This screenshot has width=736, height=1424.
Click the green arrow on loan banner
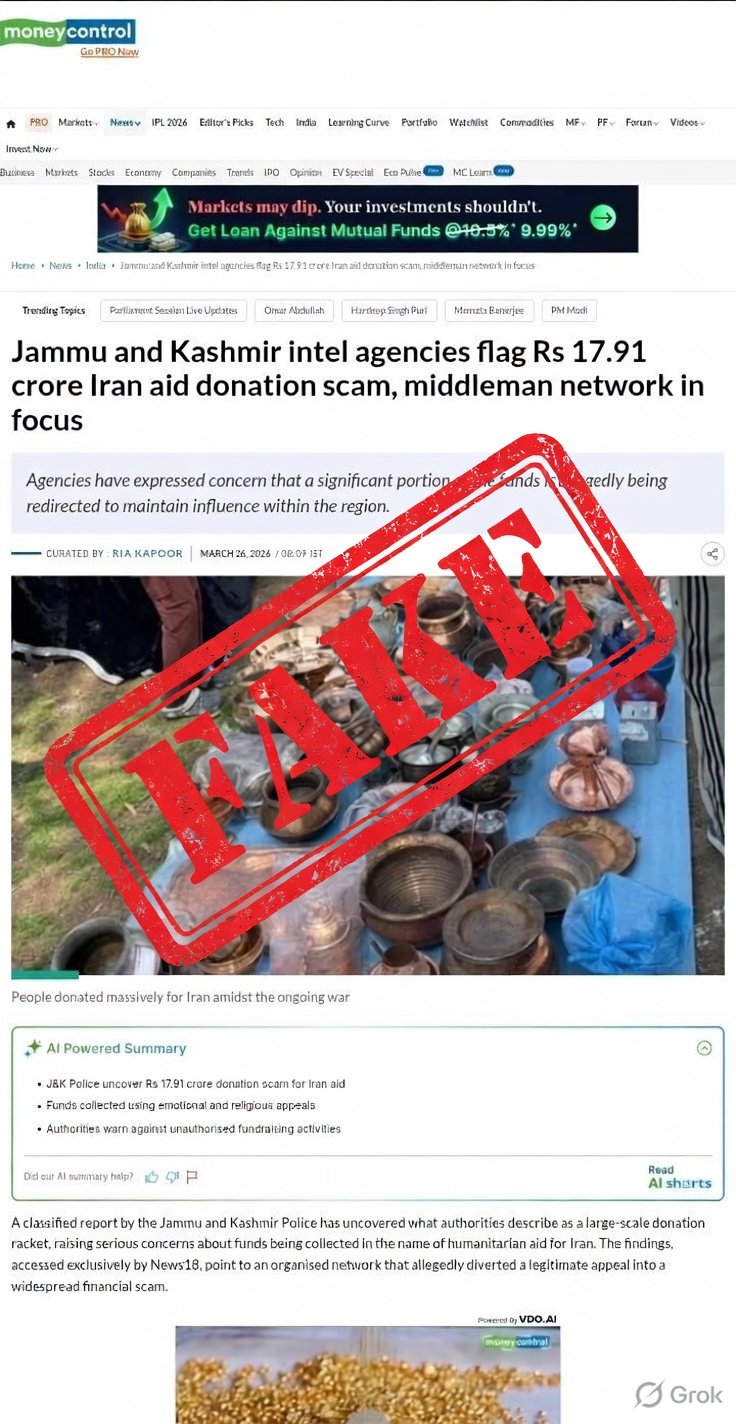pyautogui.click(x=603, y=218)
